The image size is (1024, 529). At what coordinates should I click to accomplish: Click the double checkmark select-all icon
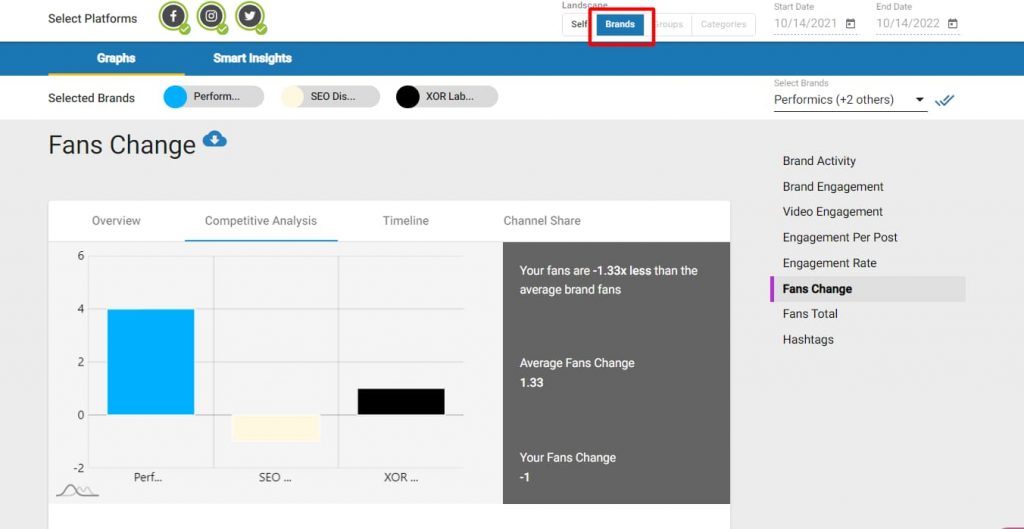[x=944, y=100]
